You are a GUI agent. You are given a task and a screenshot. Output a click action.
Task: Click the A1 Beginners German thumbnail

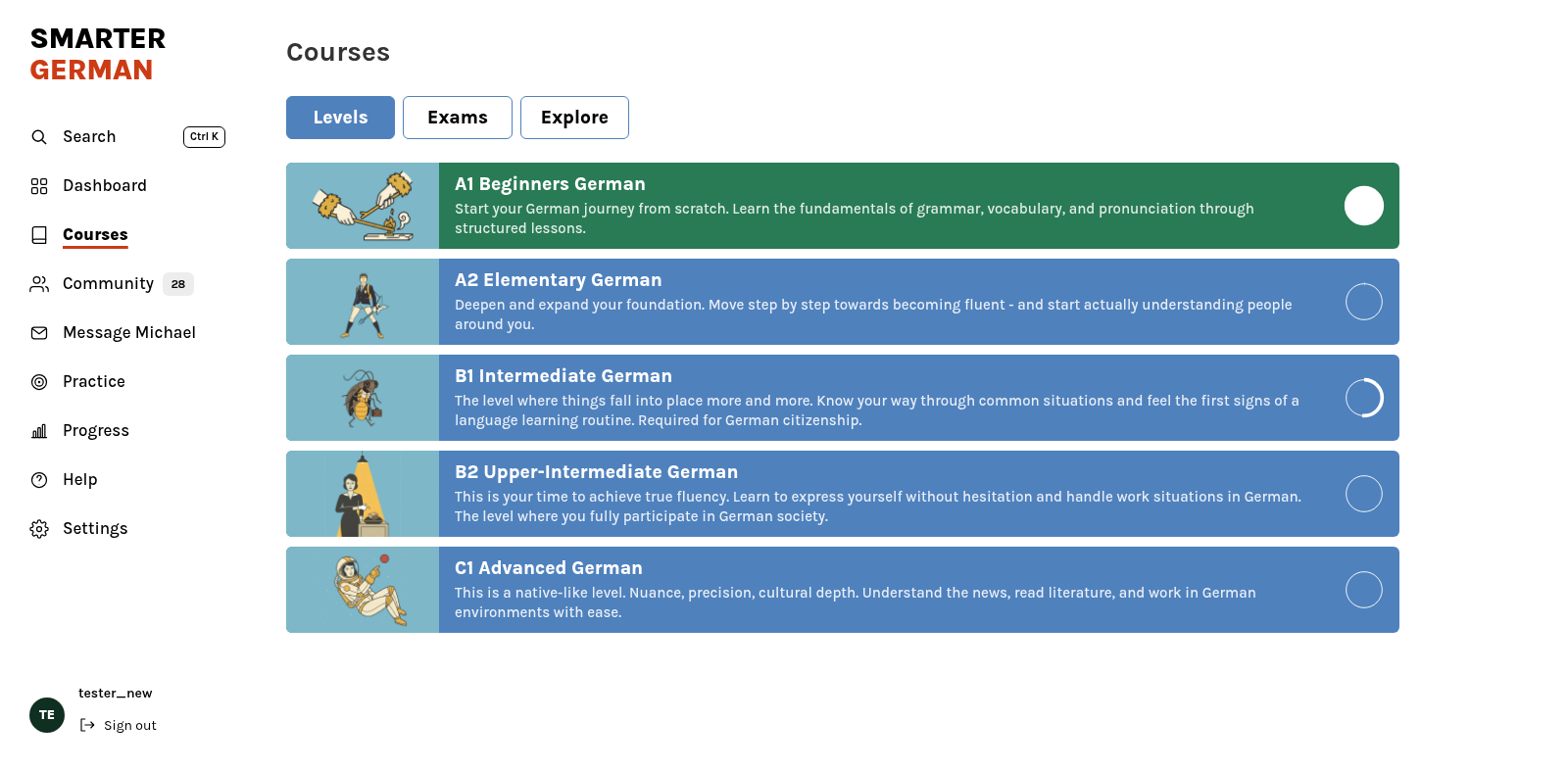tap(363, 206)
